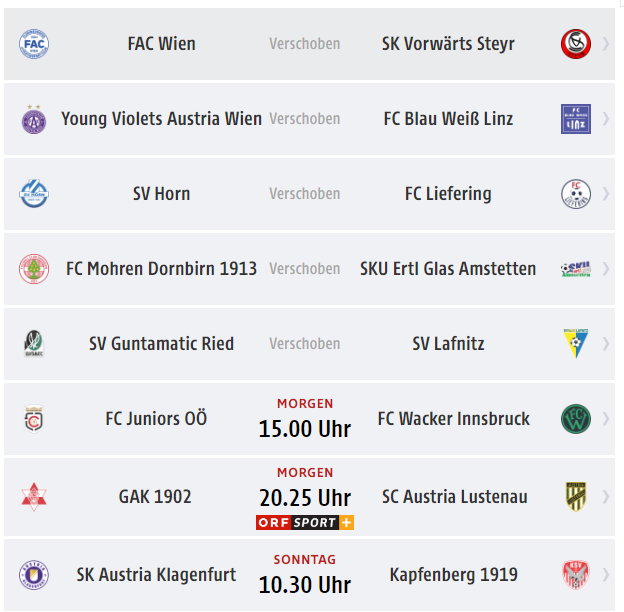This screenshot has width=624, height=612.
Task: Expand chevron beside SKU Ertl Glas Amstetten
Action: [x=606, y=269]
